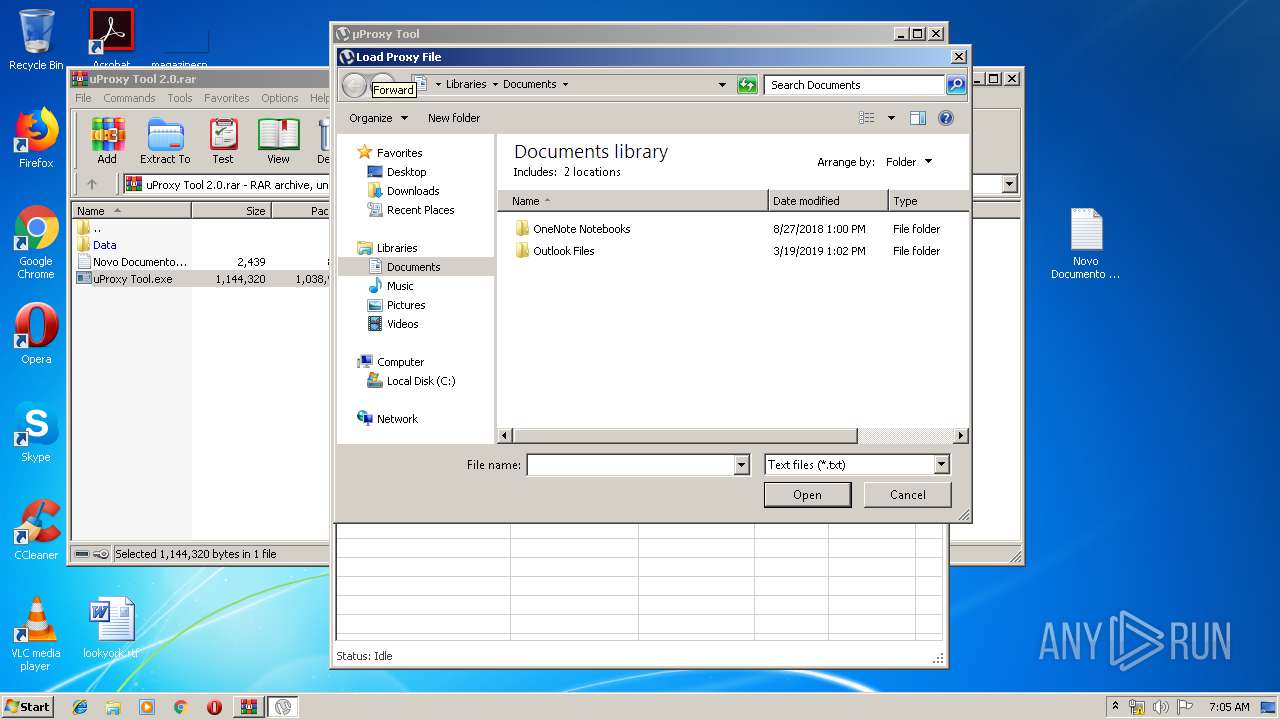Select CCleaner desktop shortcut
This screenshot has height=720, width=1280.
pos(36,531)
